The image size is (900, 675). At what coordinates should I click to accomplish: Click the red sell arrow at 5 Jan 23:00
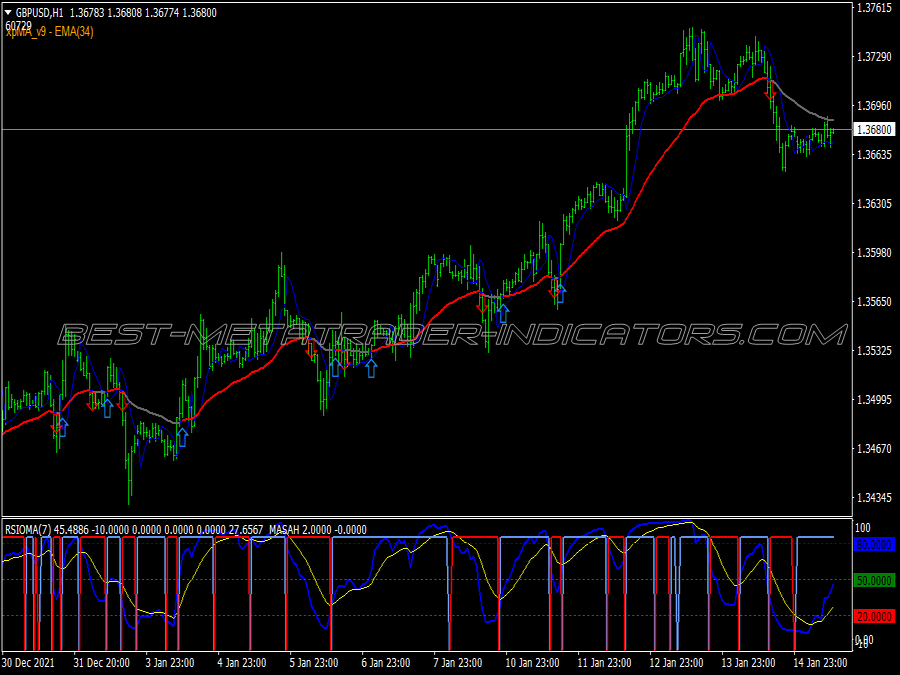(x=311, y=350)
